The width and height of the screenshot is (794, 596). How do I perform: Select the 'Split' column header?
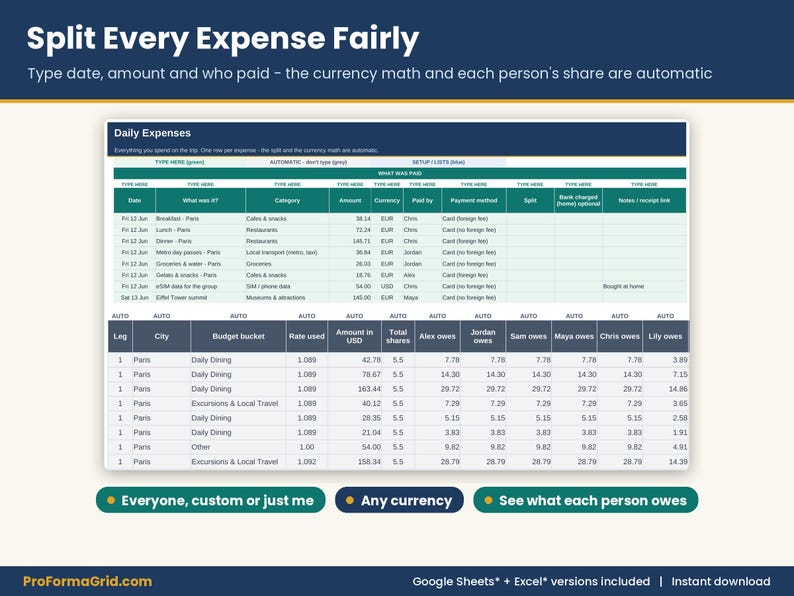tap(530, 201)
